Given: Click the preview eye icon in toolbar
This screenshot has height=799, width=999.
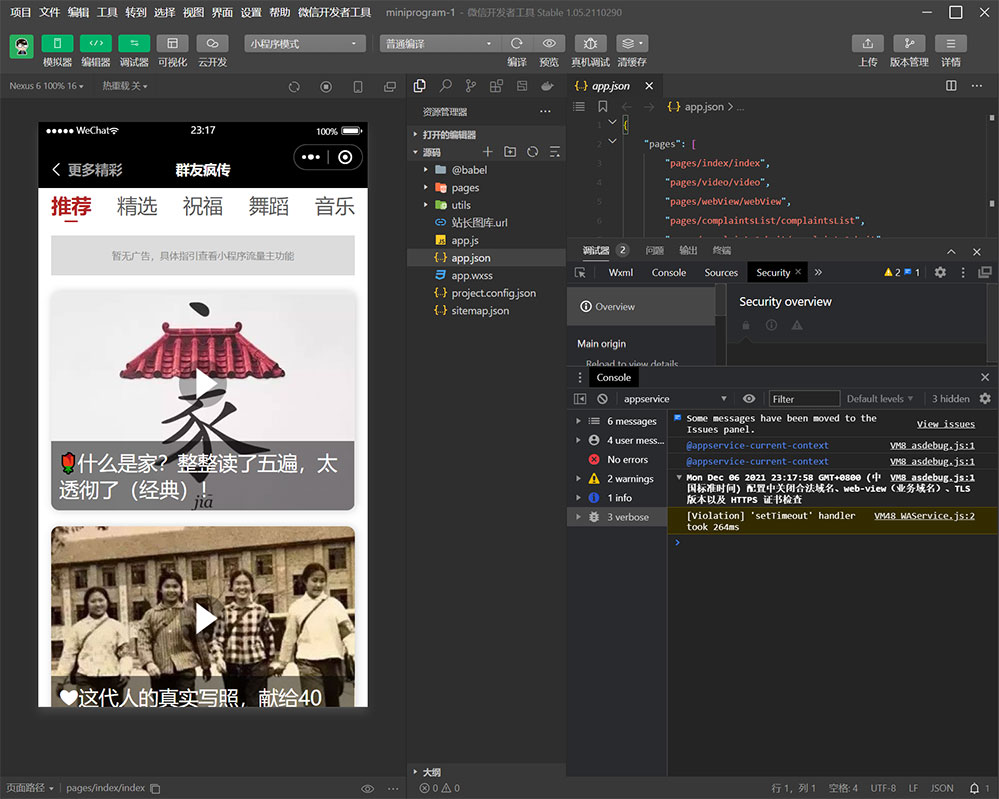Looking at the screenshot, I should 549,44.
